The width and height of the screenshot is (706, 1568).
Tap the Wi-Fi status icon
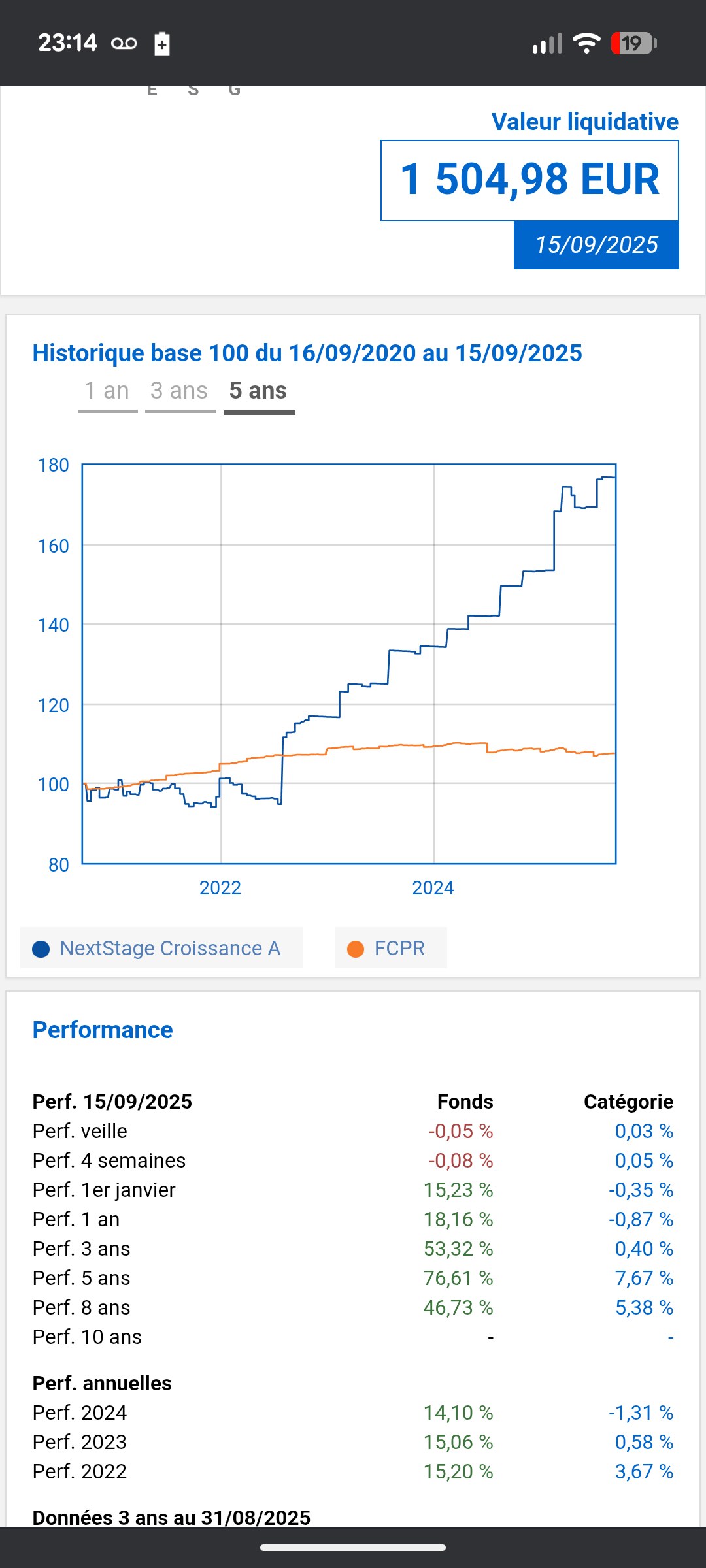[x=586, y=44]
